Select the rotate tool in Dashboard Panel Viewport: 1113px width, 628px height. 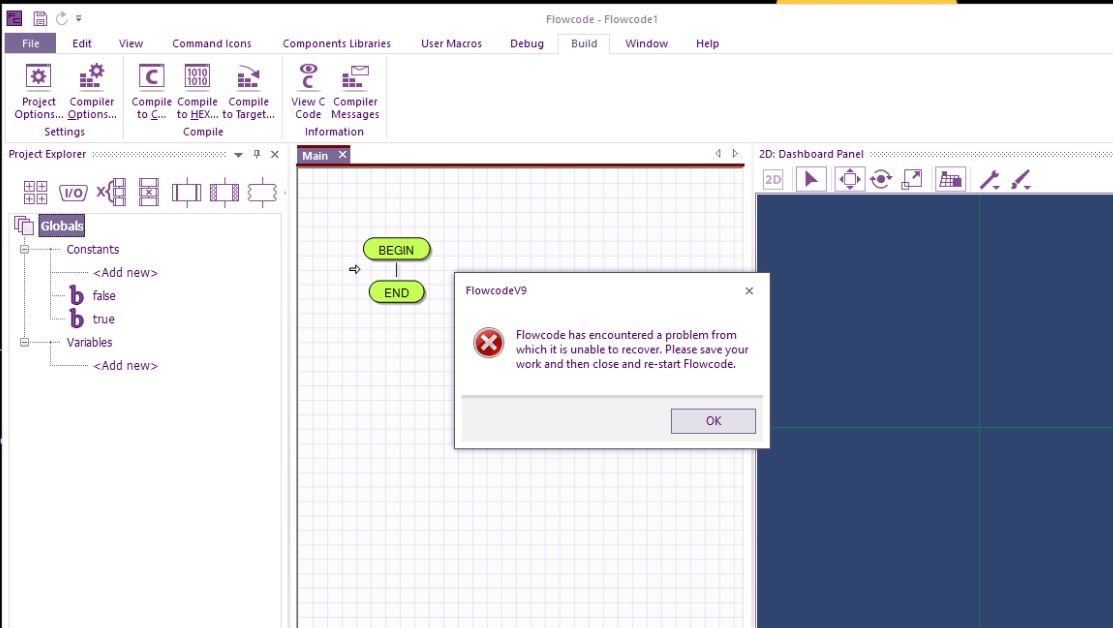coord(881,180)
